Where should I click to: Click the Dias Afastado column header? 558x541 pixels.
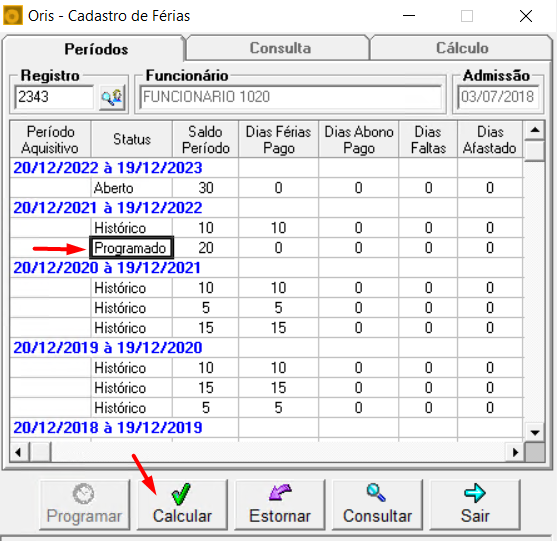490,140
